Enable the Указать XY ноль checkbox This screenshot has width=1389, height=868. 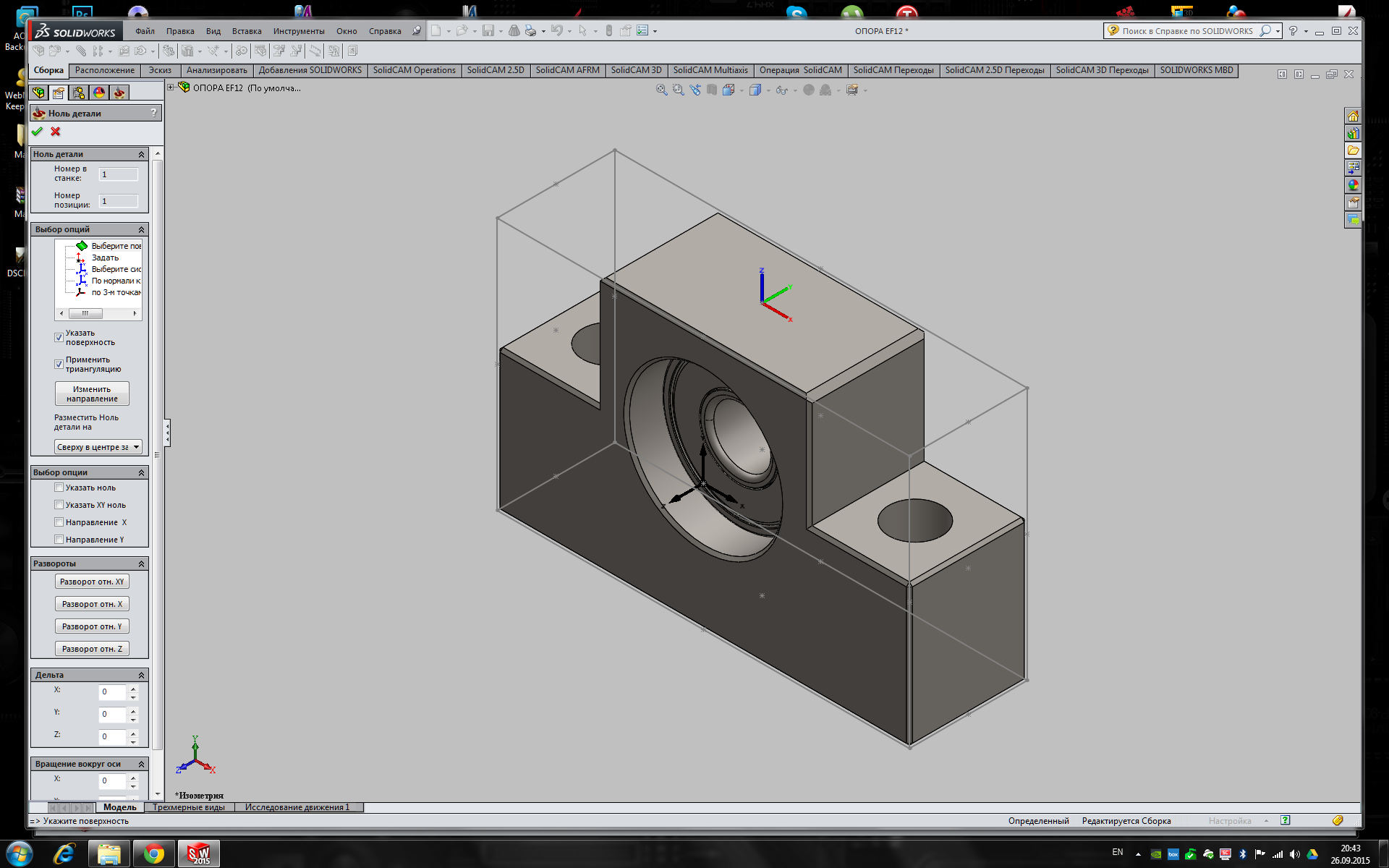(x=59, y=505)
